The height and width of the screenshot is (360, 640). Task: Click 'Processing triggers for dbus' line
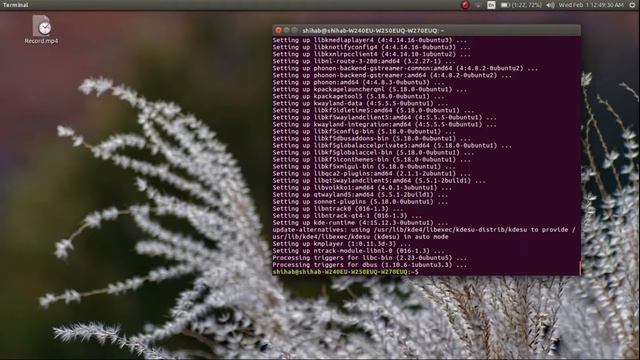[369, 265]
